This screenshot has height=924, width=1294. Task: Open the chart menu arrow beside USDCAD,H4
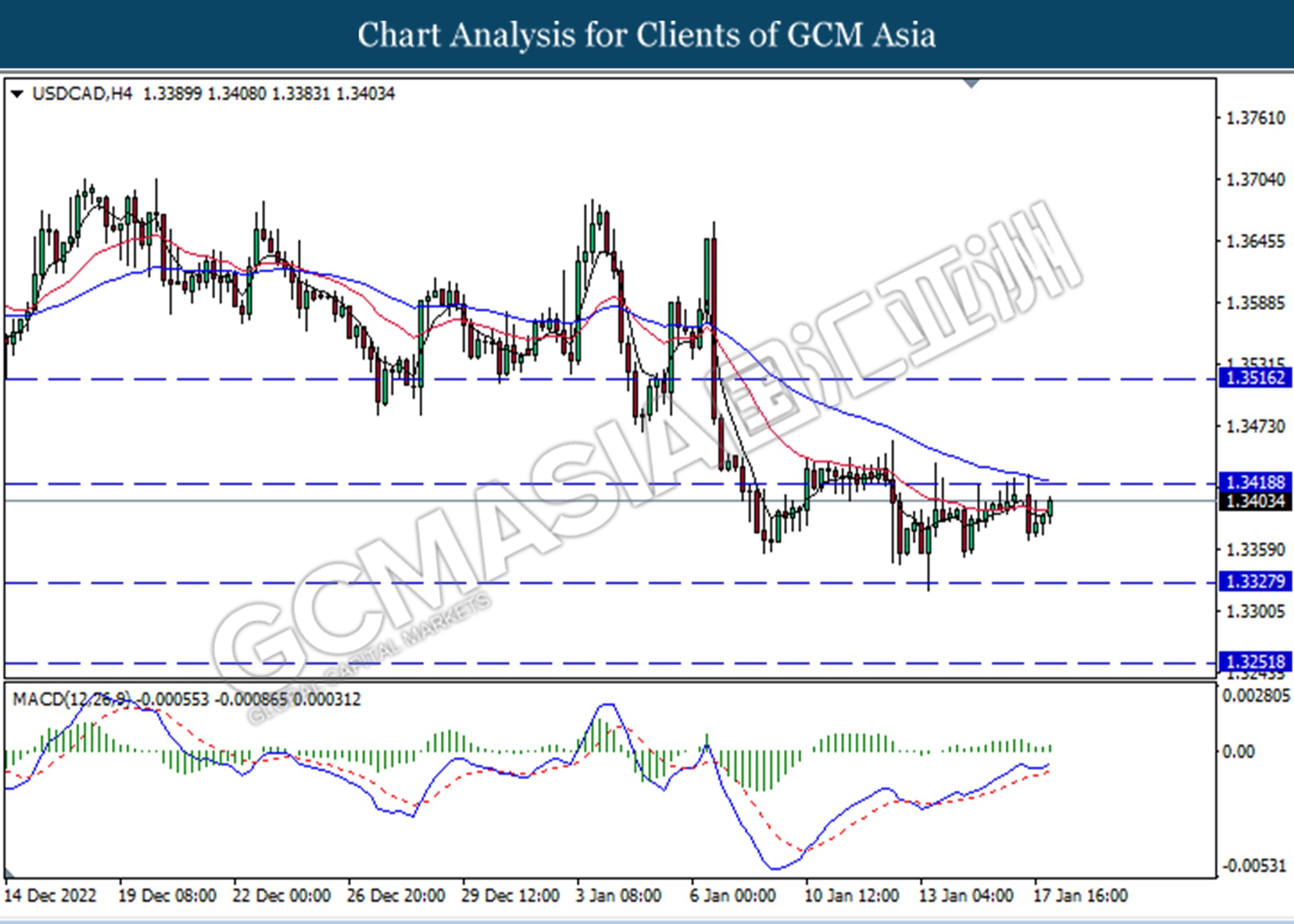point(17,94)
